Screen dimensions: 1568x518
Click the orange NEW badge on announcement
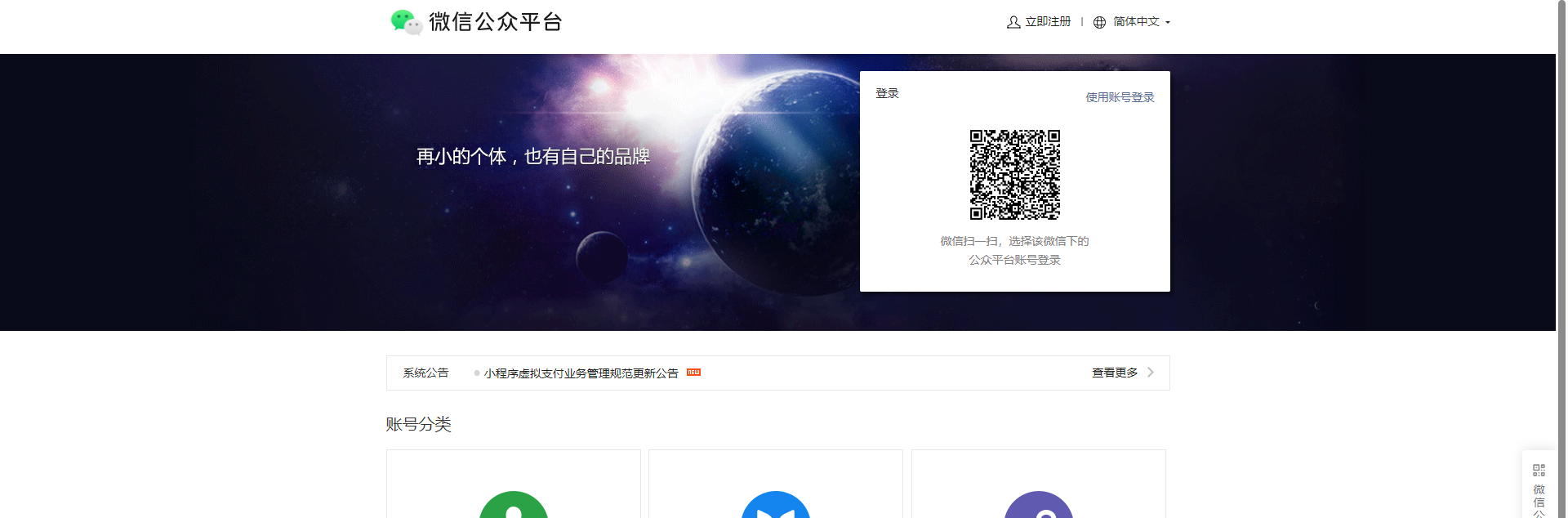tap(693, 373)
